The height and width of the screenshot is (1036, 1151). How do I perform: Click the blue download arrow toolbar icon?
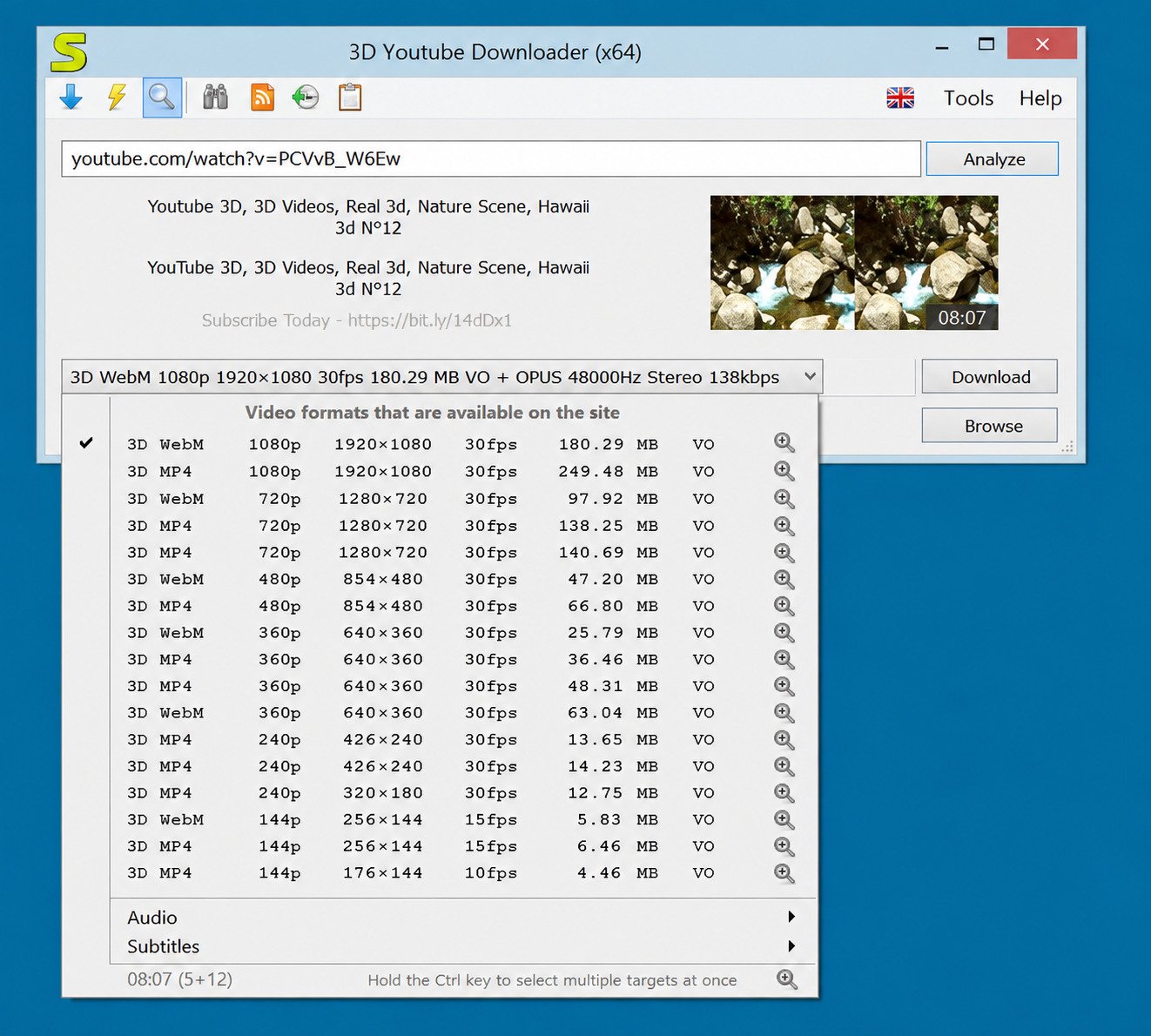point(71,98)
